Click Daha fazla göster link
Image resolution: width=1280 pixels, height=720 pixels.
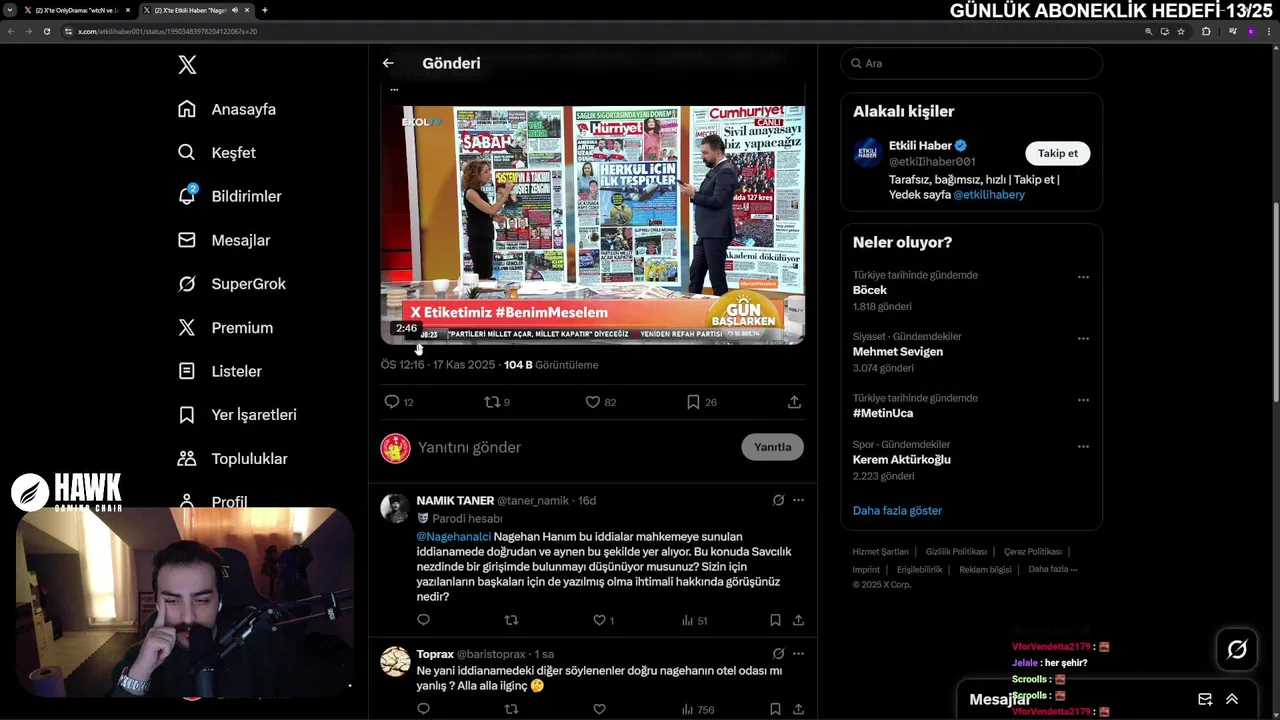click(x=897, y=510)
